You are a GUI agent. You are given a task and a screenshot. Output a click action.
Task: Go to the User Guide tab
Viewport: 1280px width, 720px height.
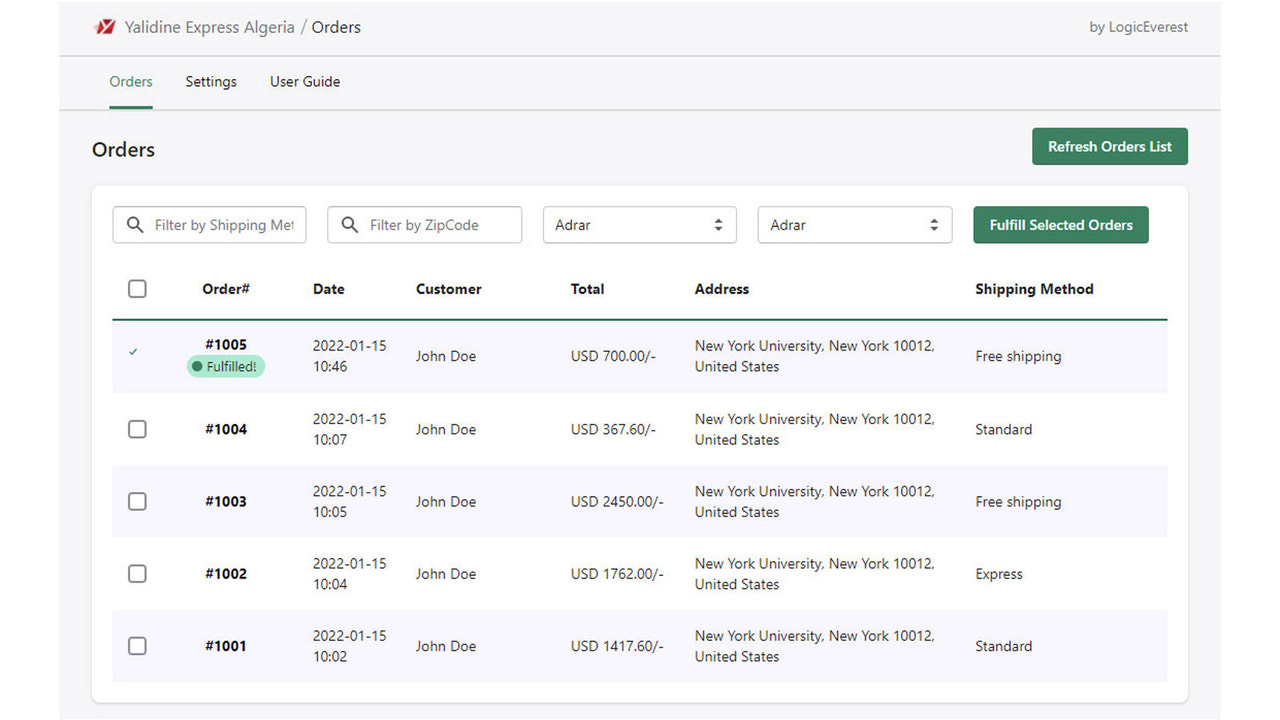click(305, 82)
